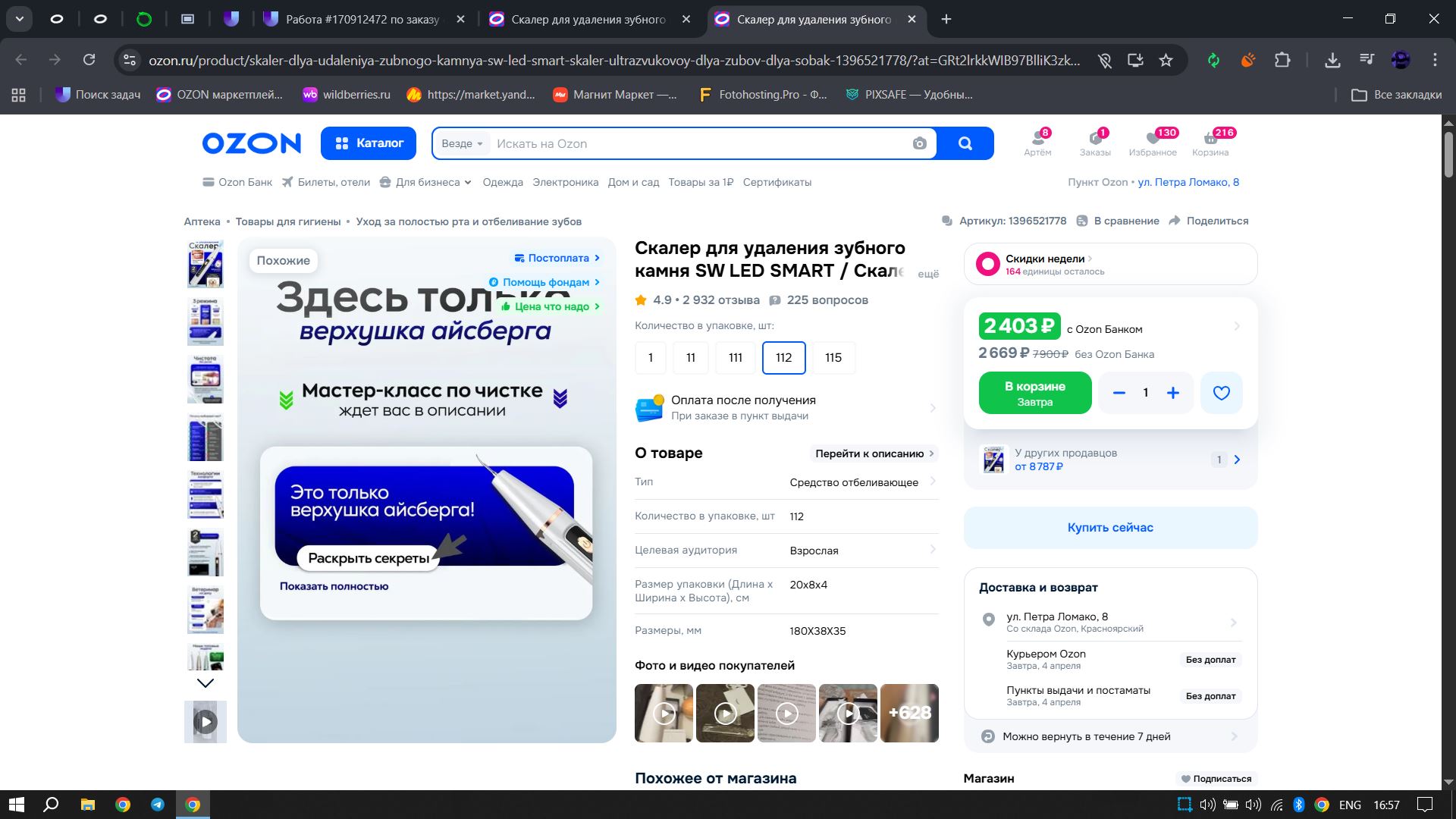Click the Поделиться share icon
Screen dimensions: 1456x819
click(x=1175, y=221)
